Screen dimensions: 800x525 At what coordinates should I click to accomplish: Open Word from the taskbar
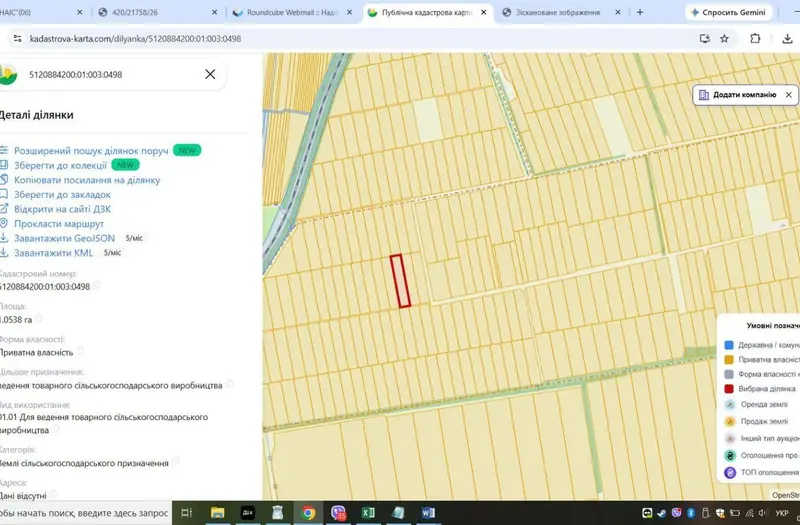click(x=428, y=513)
